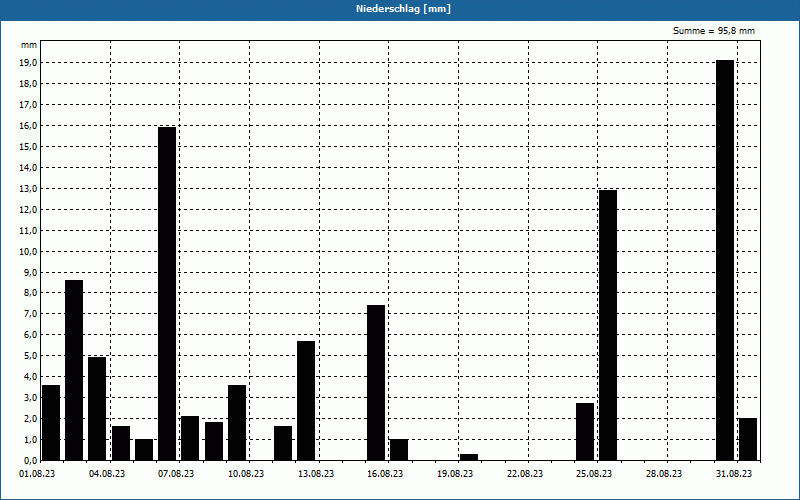This screenshot has height=500, width=800.
Task: Click the tiny bar near 19.08.23
Action: 469,457
